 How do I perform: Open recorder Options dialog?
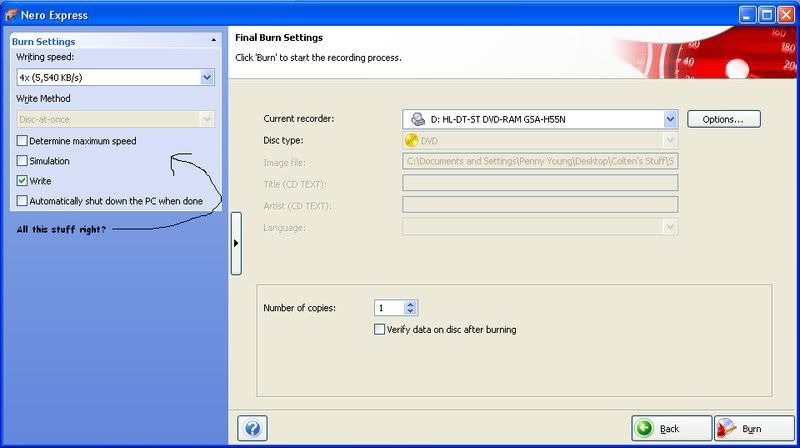click(723, 119)
